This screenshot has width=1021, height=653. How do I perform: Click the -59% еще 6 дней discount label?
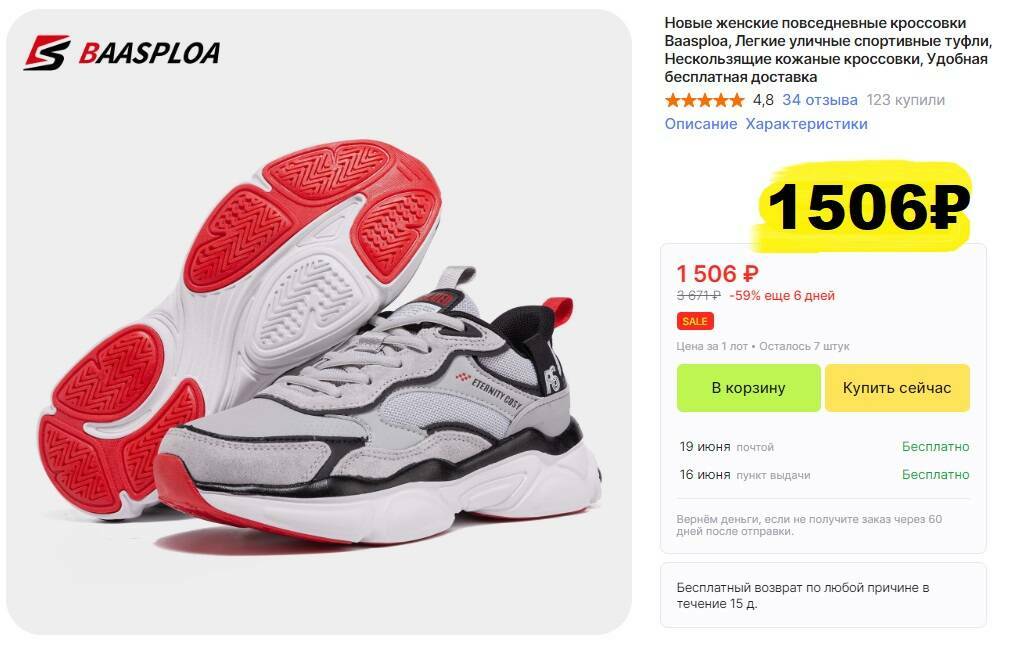[782, 296]
